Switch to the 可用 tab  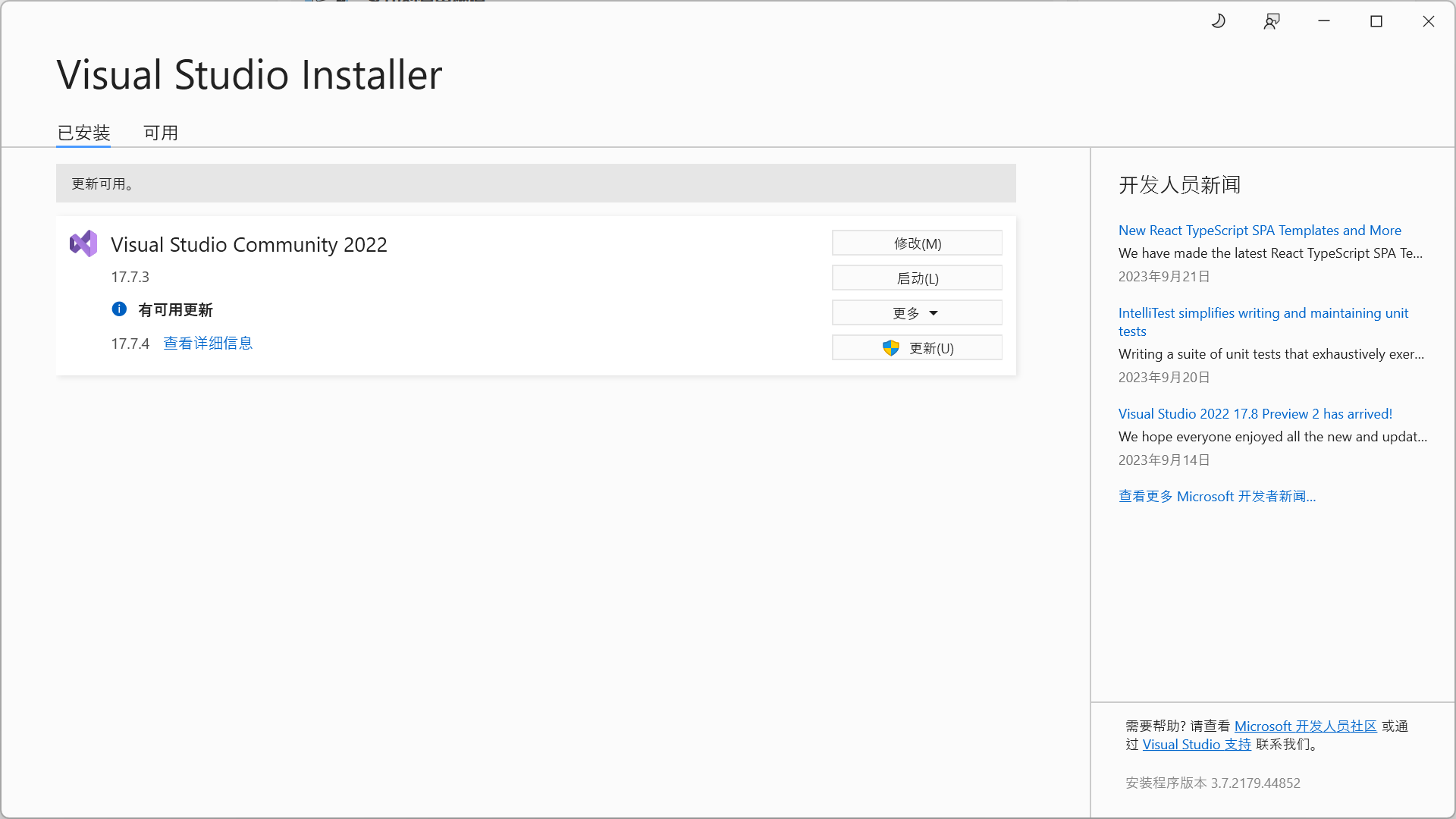161,133
